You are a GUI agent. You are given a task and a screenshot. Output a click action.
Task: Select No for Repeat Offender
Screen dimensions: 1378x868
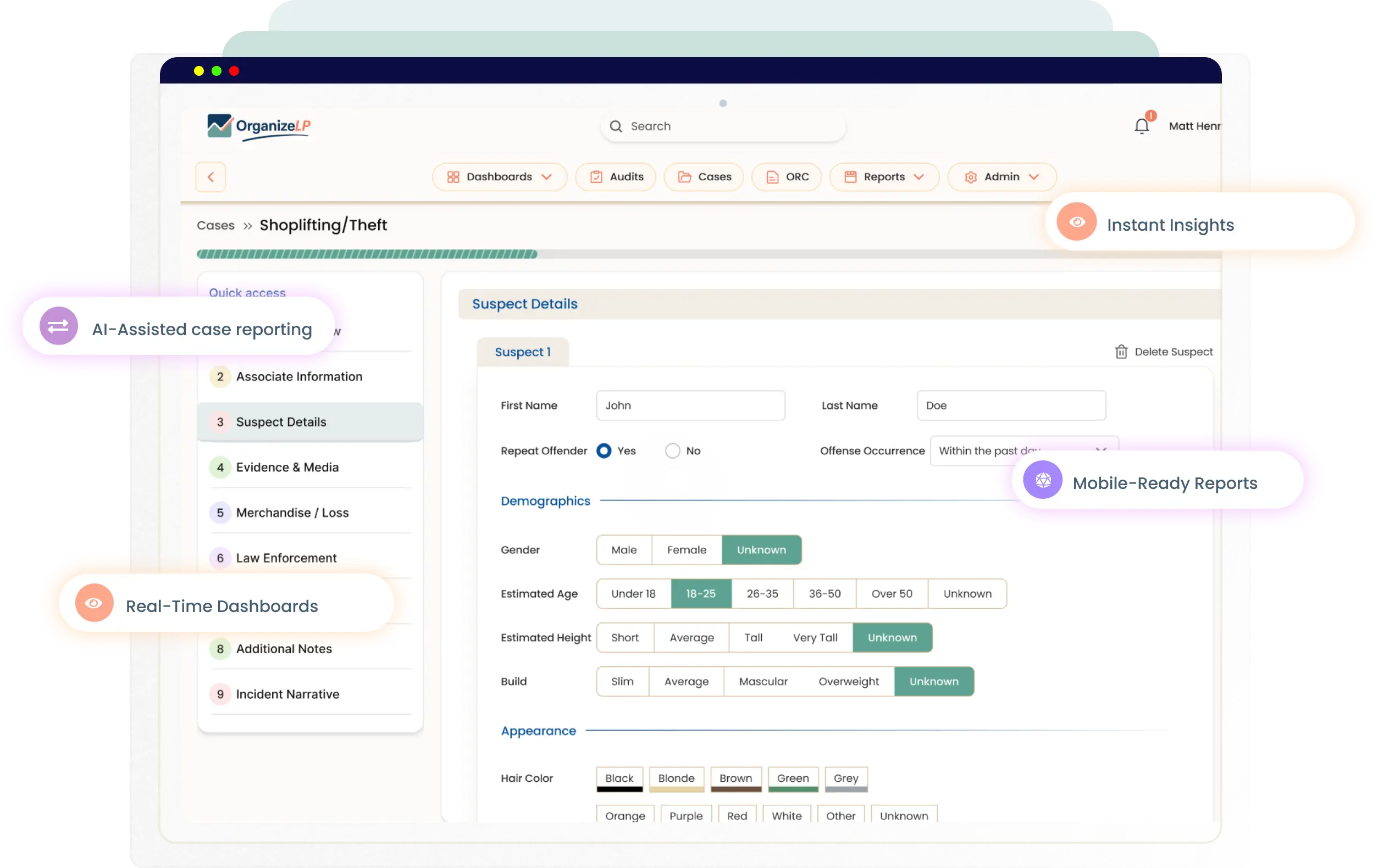tap(672, 450)
